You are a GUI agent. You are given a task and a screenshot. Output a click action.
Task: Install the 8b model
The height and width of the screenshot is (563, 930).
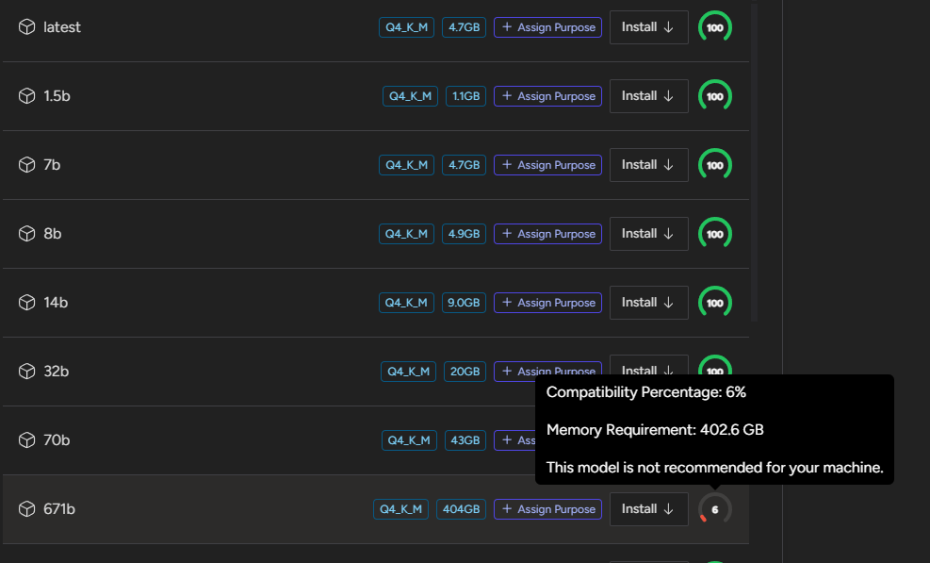(x=649, y=234)
